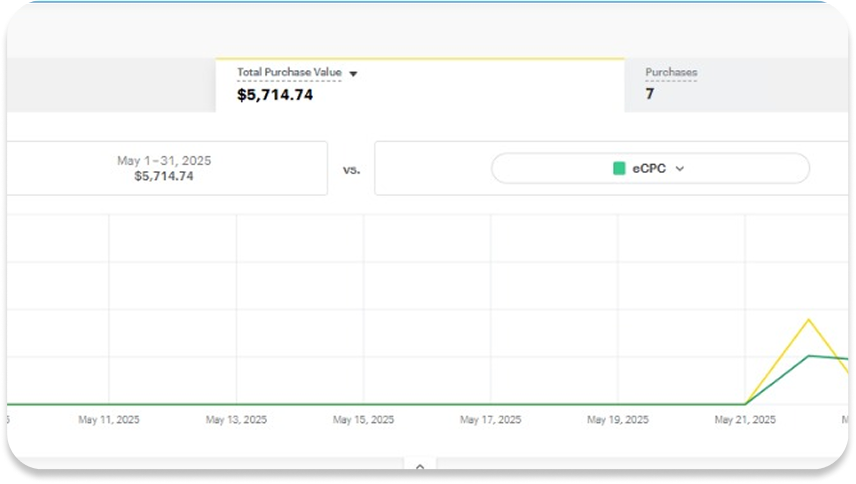The image size is (856, 484).
Task: Click the collapse chevron below the chart
Action: [x=420, y=466]
